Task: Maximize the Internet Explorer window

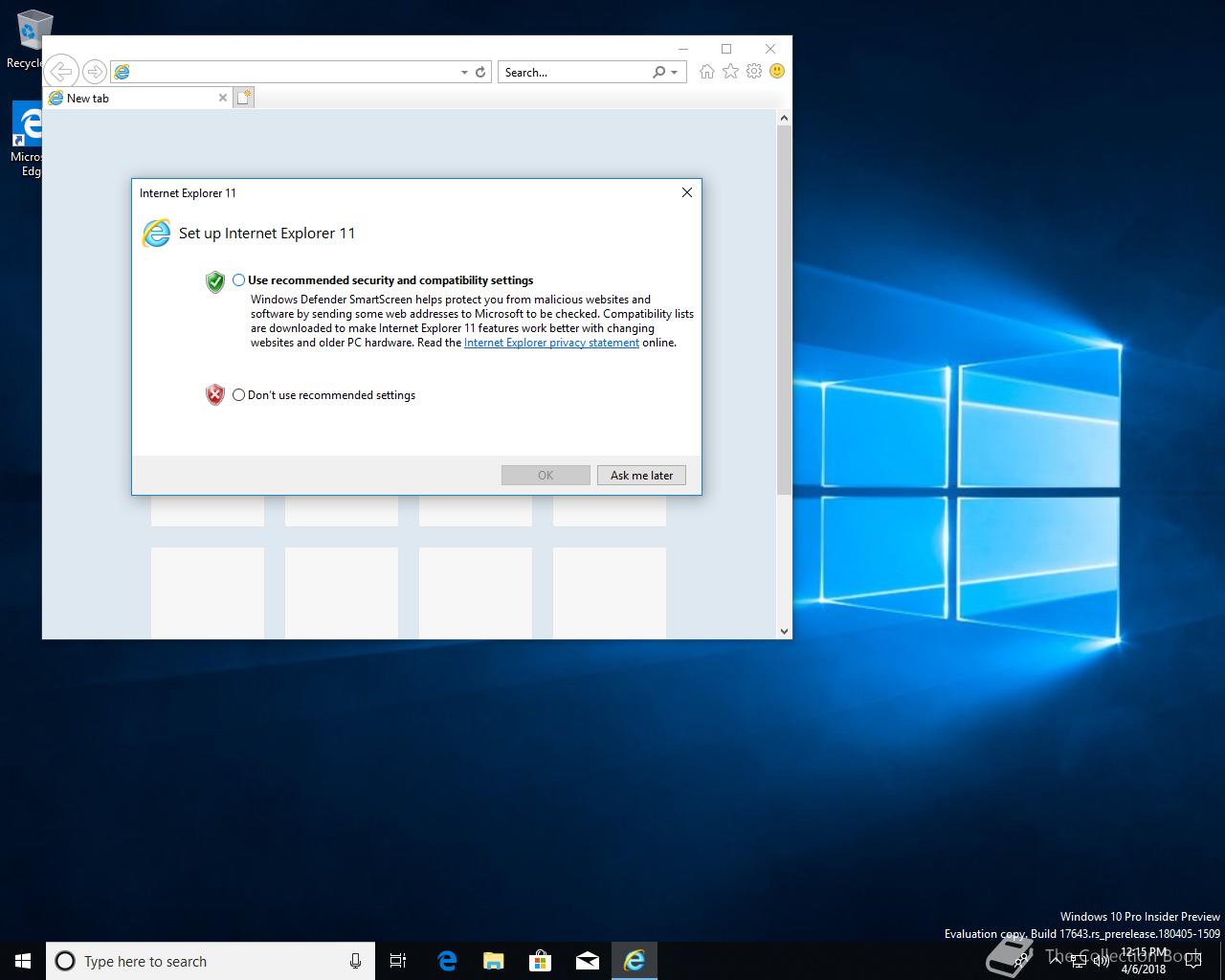Action: (x=726, y=49)
